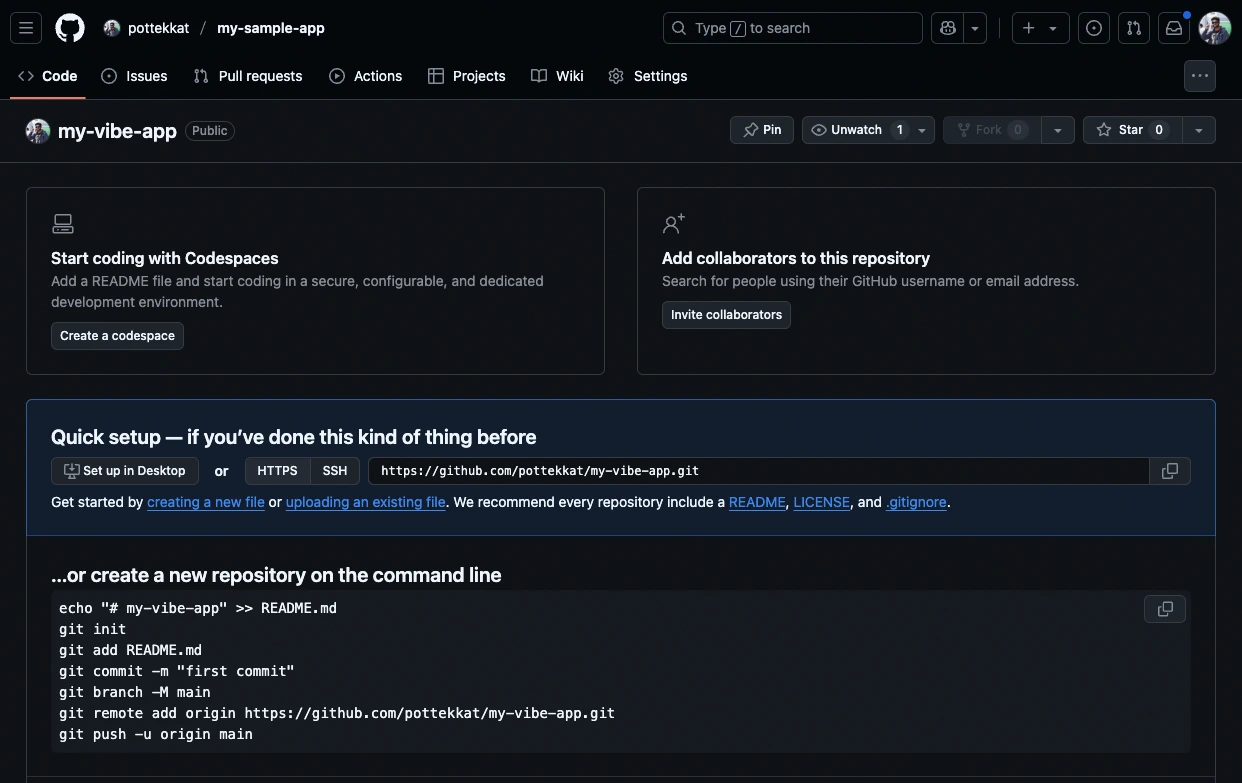The width and height of the screenshot is (1242, 783).
Task: Open the .gitignore link
Action: pyautogui.click(x=916, y=502)
